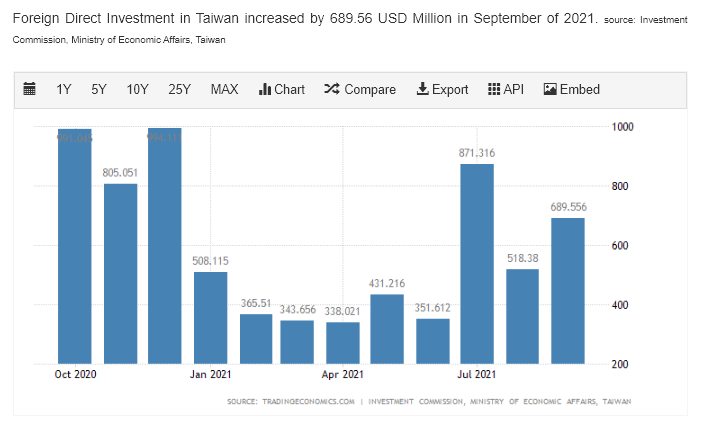This screenshot has width=706, height=438.
Task: Click the 994.111 bar for December 2020
Action: tap(165, 246)
